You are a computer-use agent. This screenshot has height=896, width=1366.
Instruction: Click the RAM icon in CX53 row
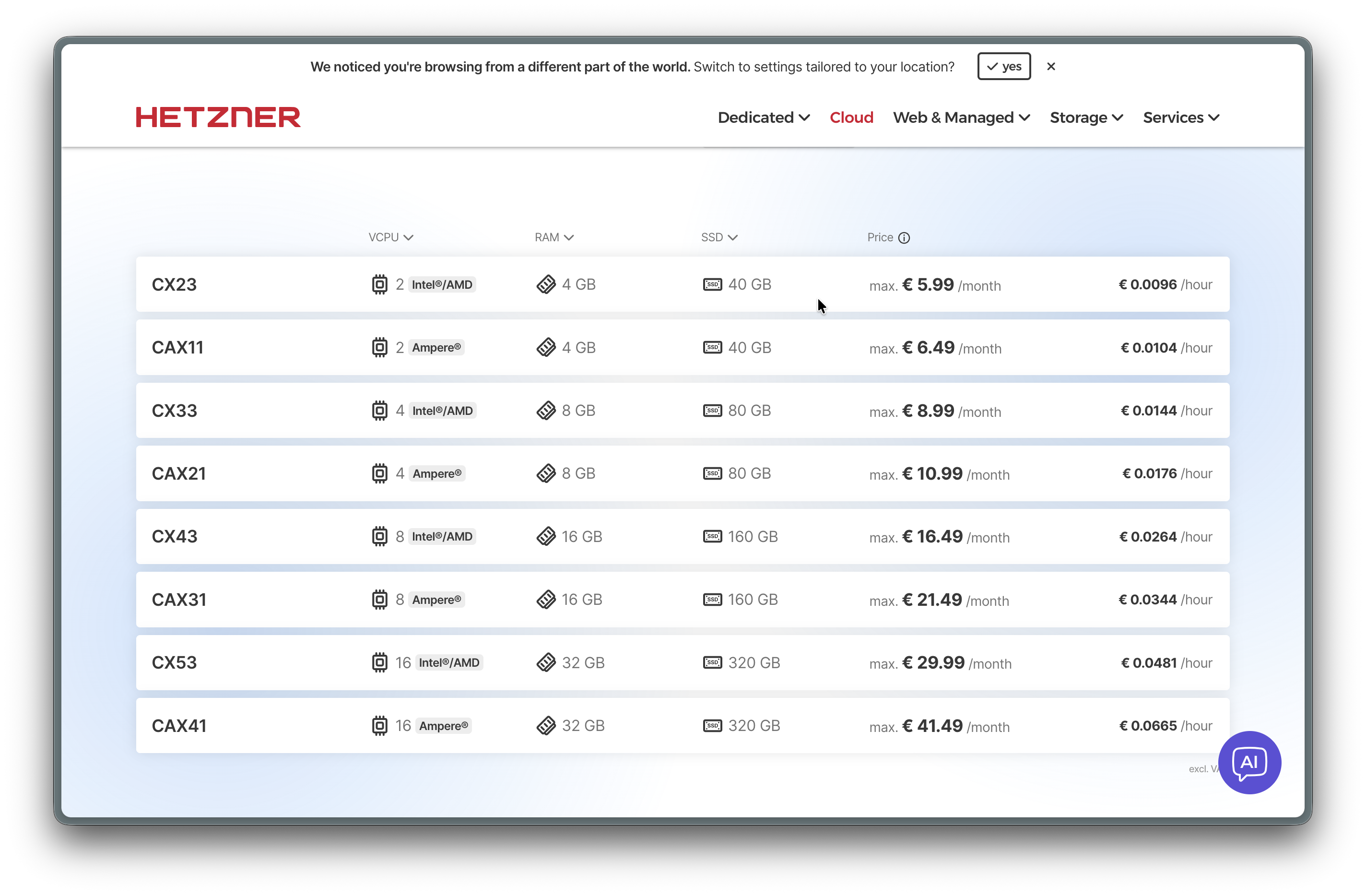coord(546,662)
